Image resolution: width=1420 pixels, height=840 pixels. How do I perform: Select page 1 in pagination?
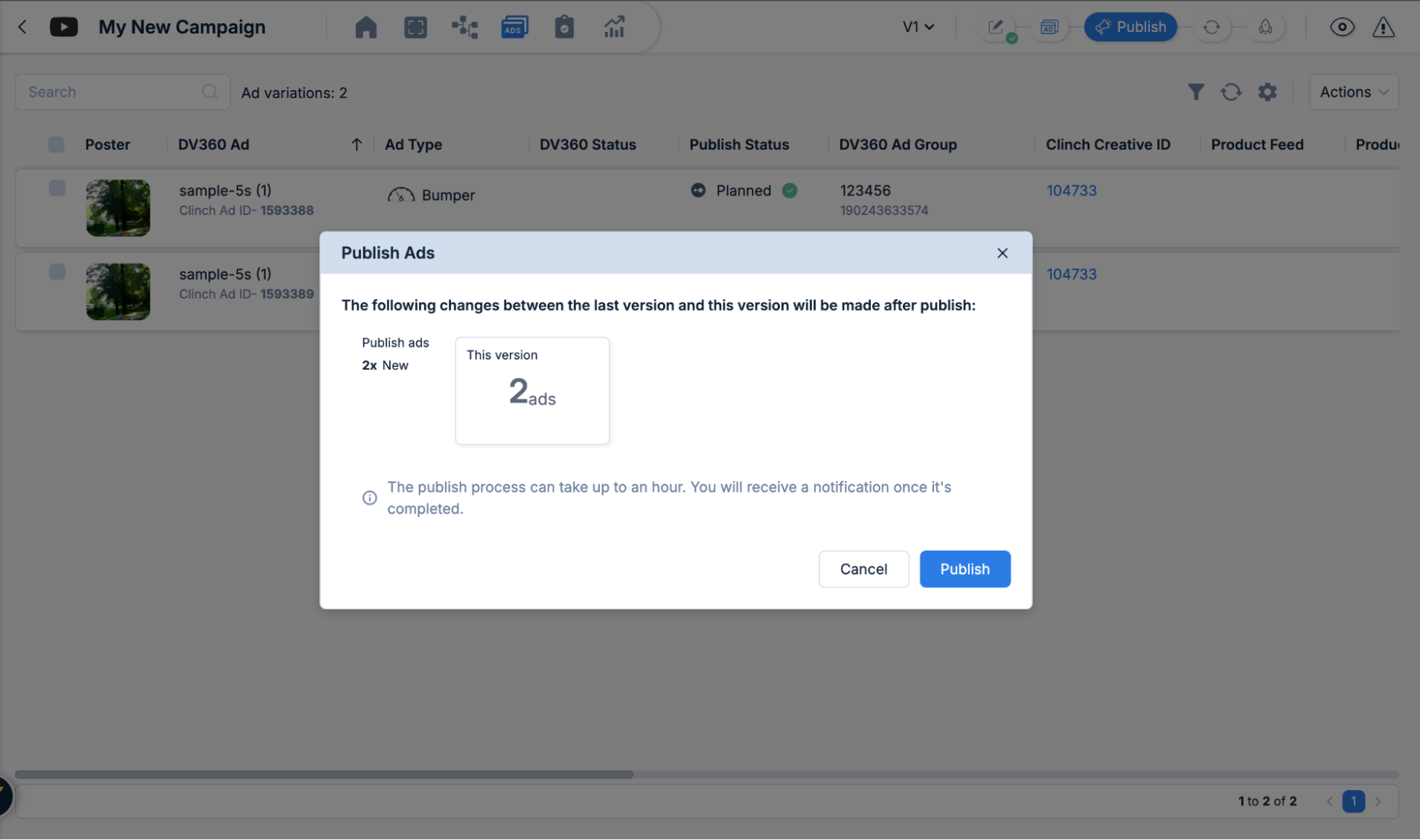[1354, 801]
